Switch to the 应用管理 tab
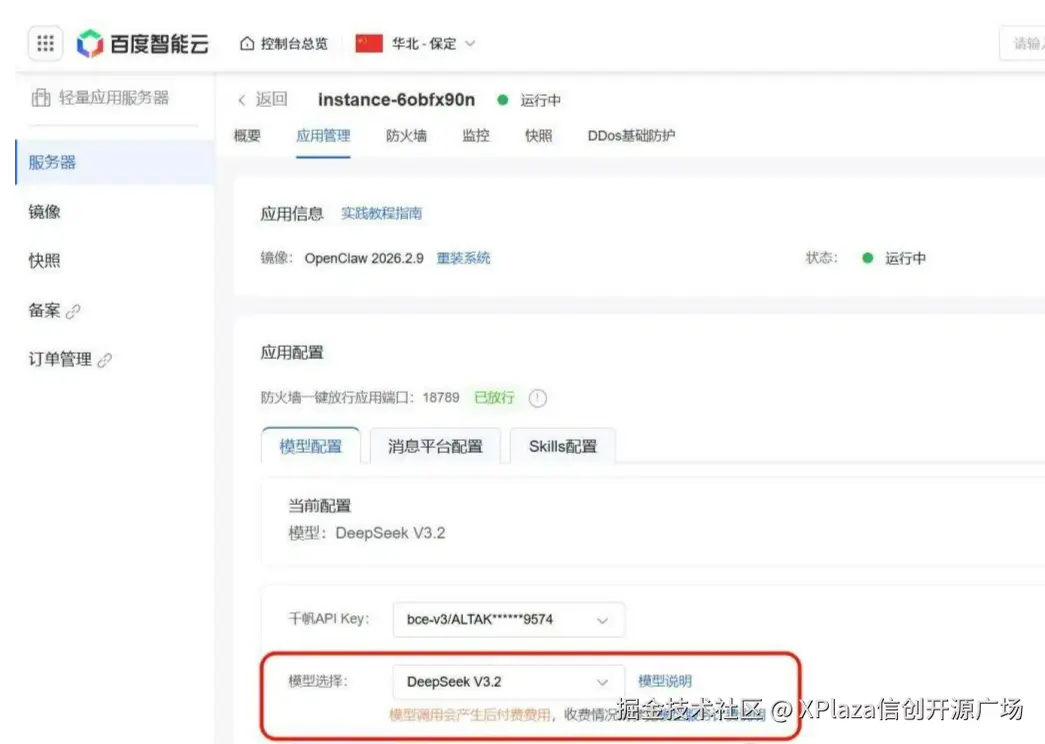This screenshot has height=744, width=1045. tap(323, 136)
